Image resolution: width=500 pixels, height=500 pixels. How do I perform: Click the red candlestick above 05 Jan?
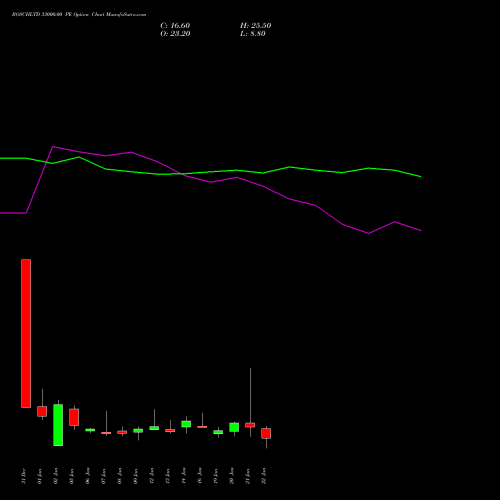click(74, 417)
